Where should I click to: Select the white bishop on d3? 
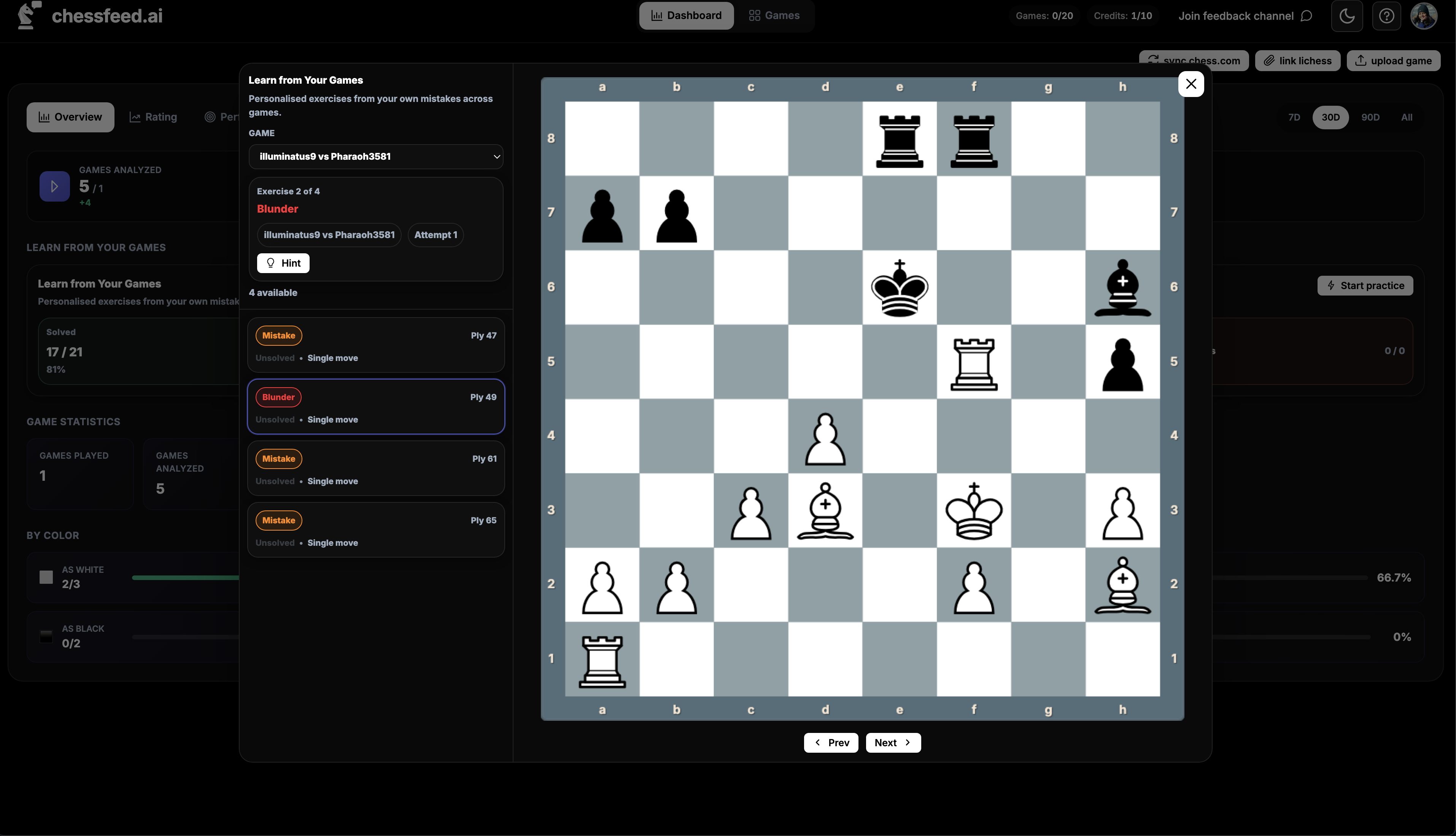(825, 510)
